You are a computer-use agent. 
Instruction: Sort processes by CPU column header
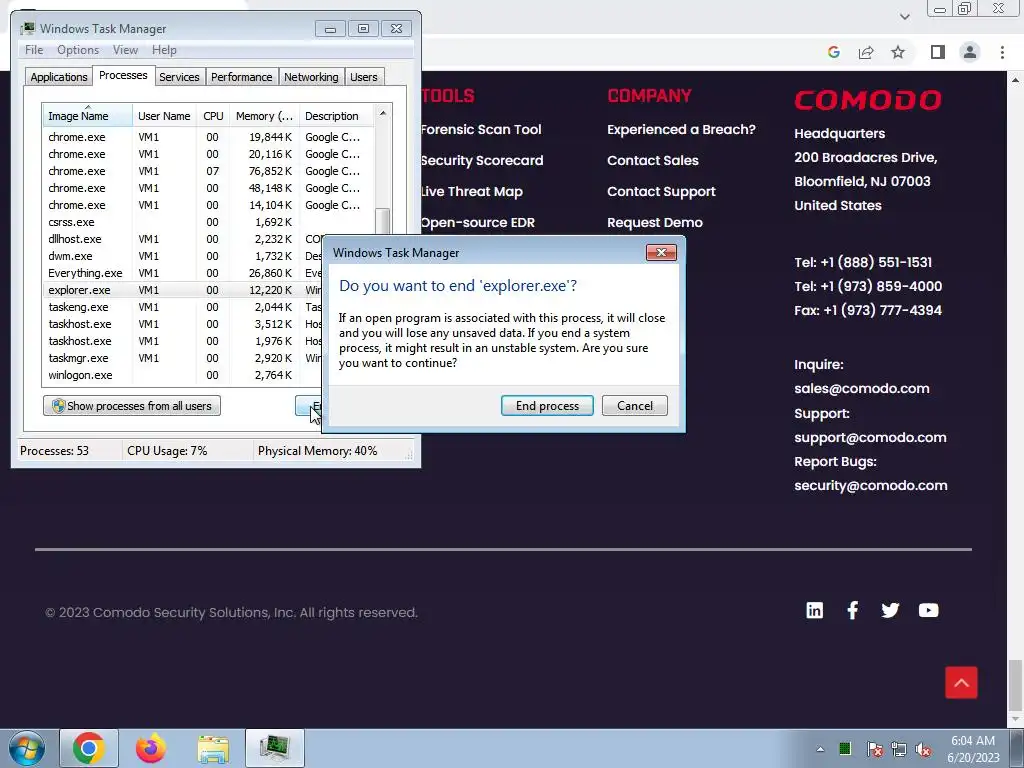pos(213,116)
